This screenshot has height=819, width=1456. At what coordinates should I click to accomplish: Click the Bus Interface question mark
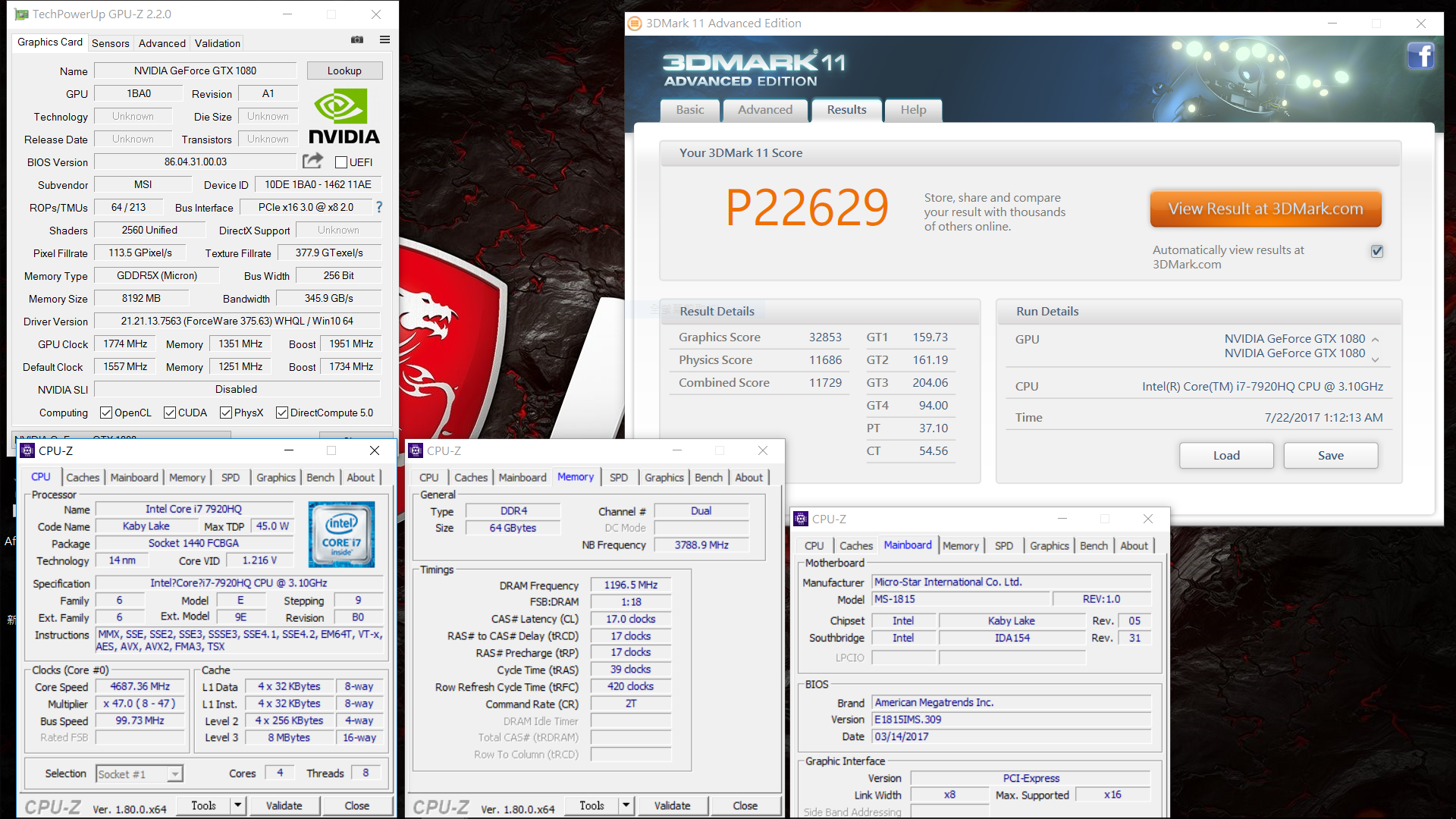379,207
